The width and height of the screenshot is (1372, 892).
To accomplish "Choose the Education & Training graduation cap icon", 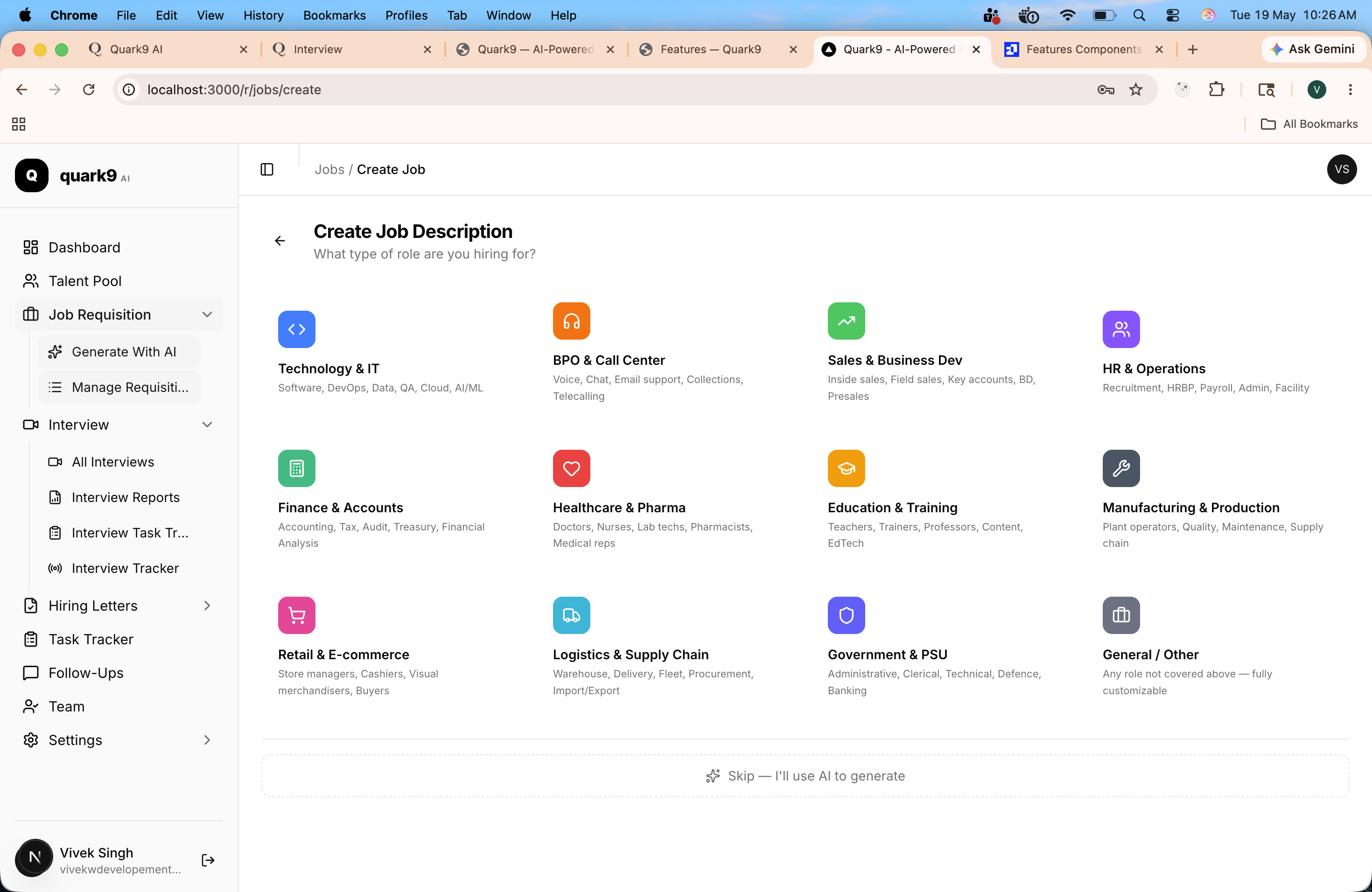I will tap(846, 468).
